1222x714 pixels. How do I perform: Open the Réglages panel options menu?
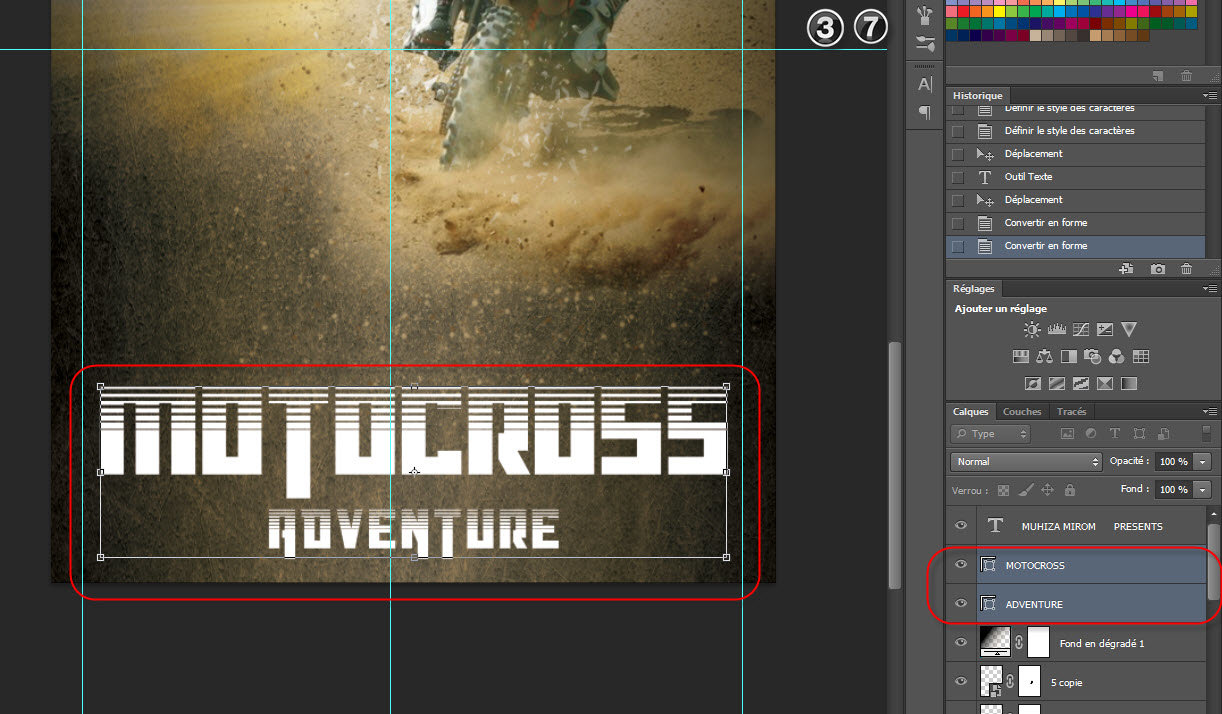pyautogui.click(x=1211, y=289)
